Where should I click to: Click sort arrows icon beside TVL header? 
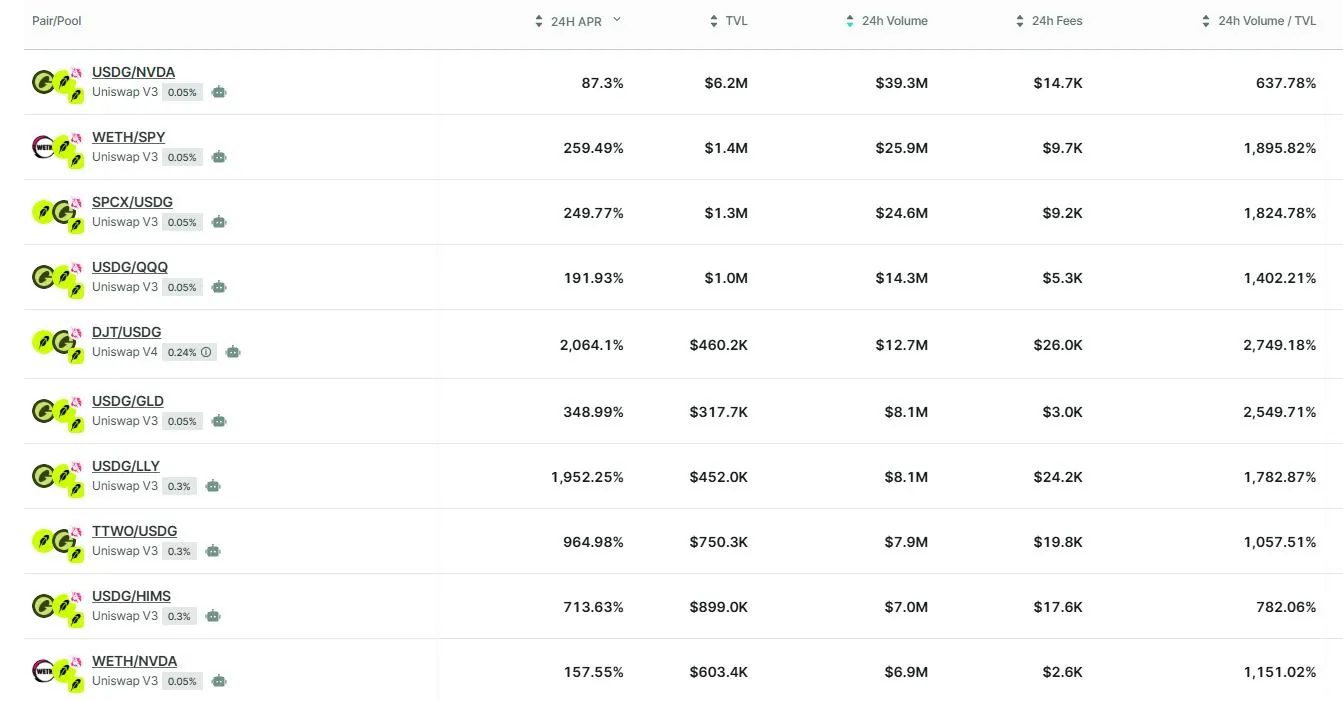point(714,21)
